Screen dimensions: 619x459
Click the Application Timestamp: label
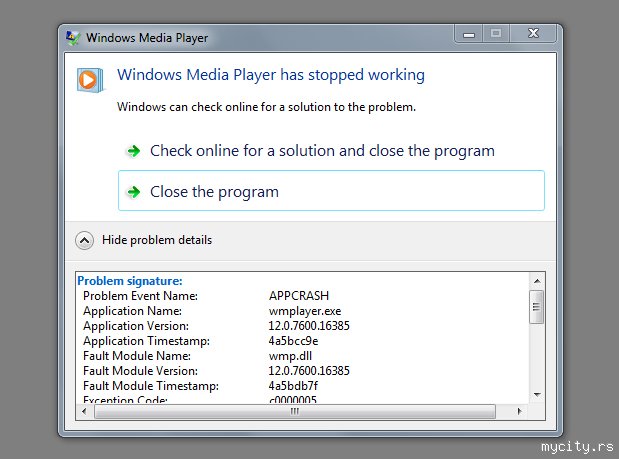(146, 341)
